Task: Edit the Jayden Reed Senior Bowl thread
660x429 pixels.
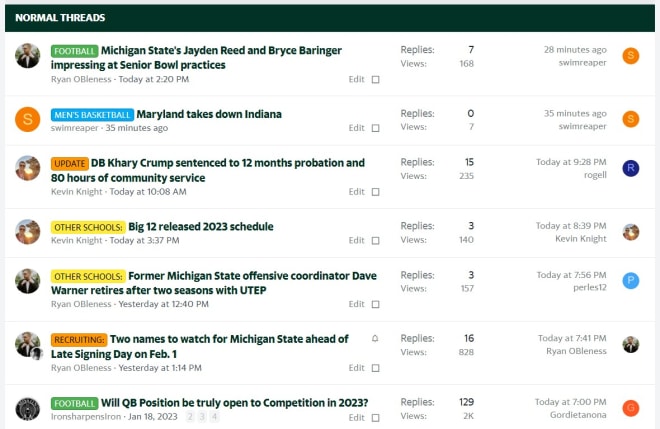Action: tap(356, 79)
